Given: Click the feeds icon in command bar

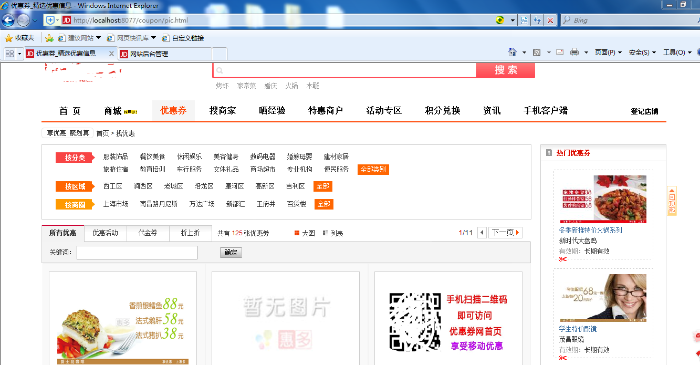Looking at the screenshot, I should [x=537, y=52].
